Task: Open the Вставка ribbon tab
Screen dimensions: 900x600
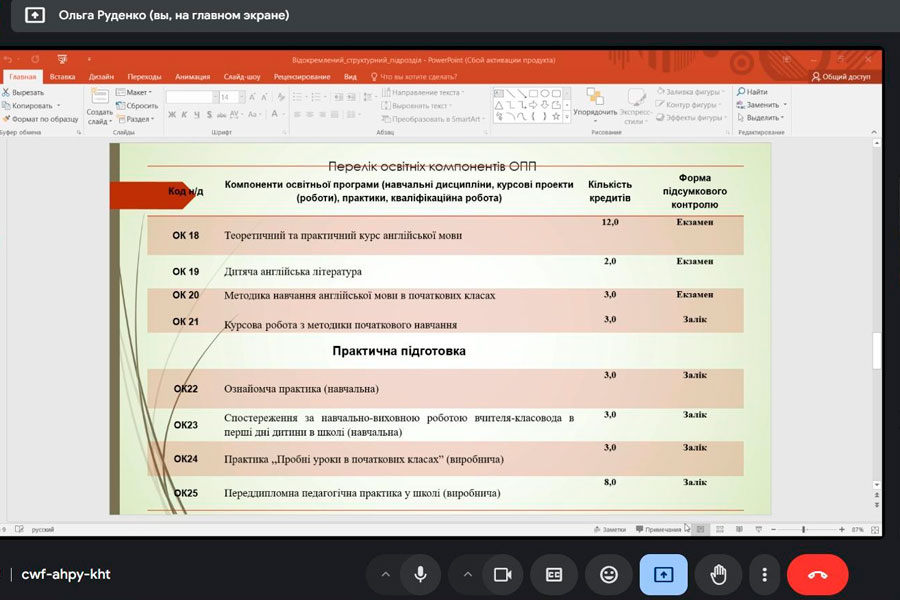Action: [x=62, y=76]
